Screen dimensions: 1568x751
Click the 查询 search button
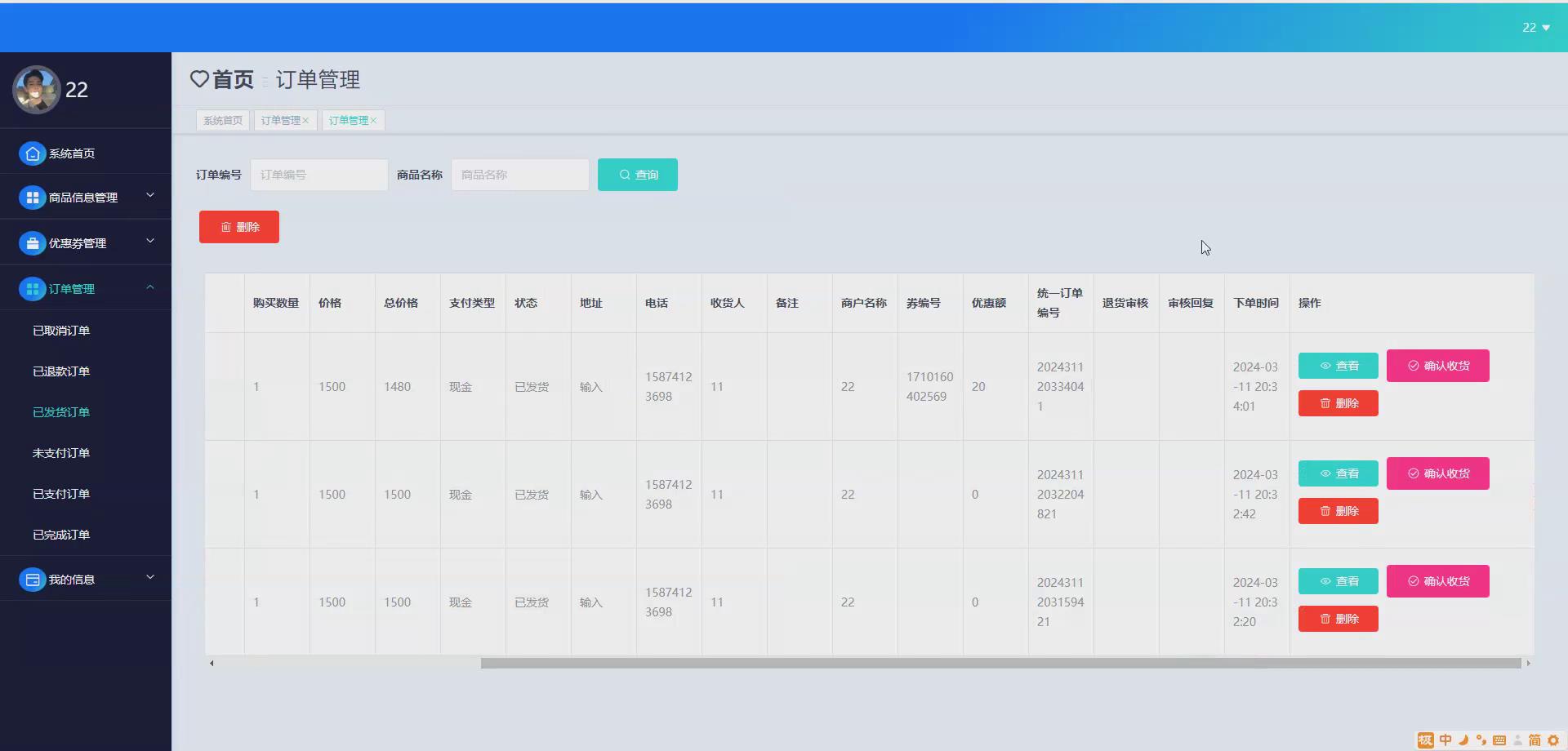click(637, 175)
